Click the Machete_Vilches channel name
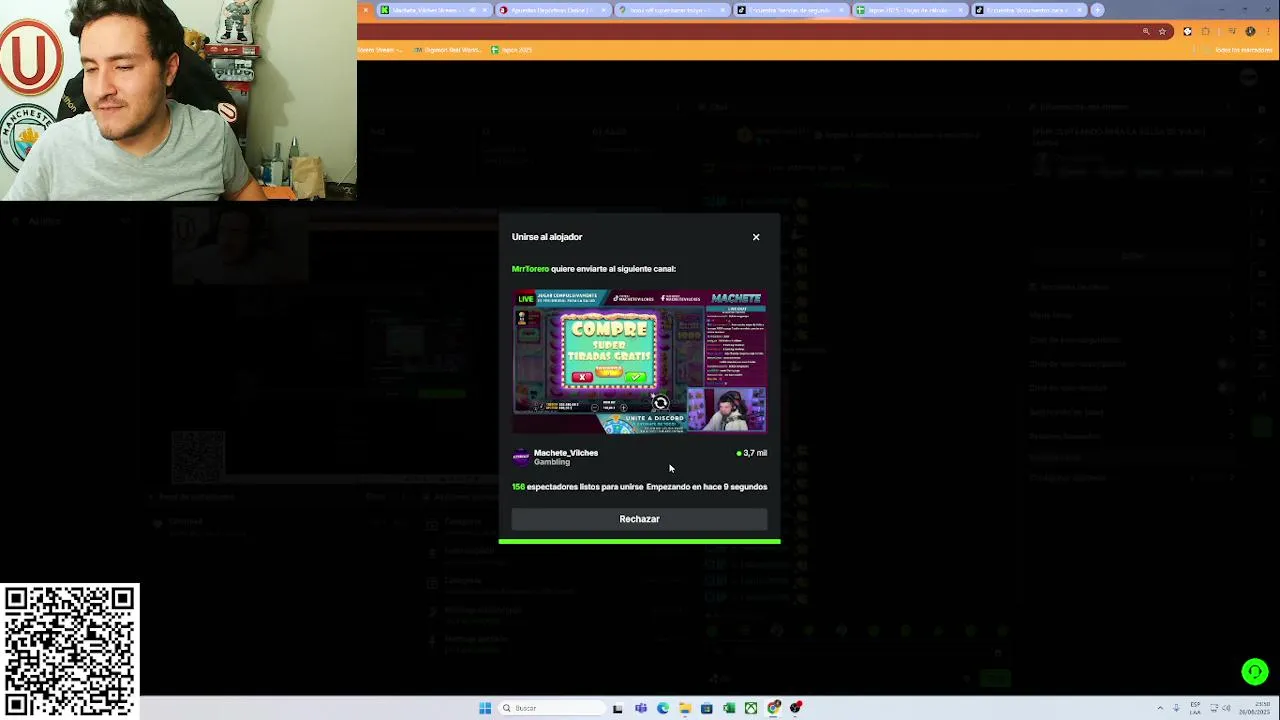 pos(566,453)
